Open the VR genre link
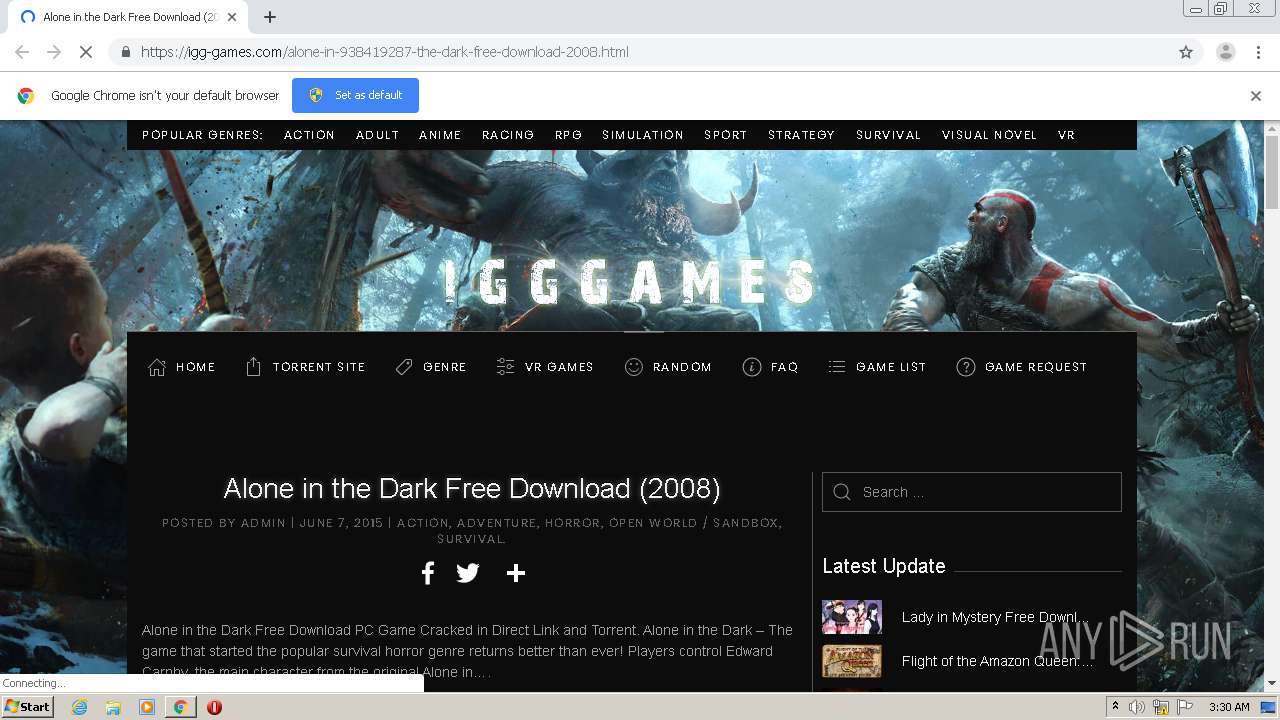The width and height of the screenshot is (1280, 720). [1066, 135]
